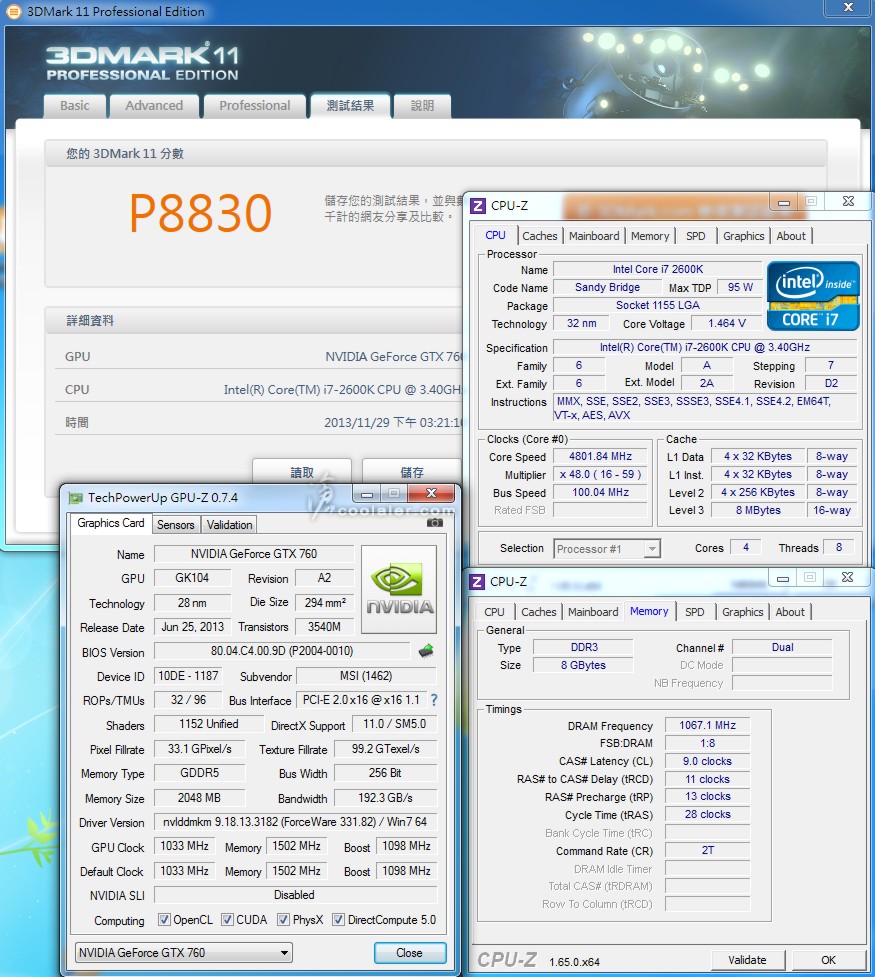The width and height of the screenshot is (875, 977).
Task: Click the Multiplier x 48.0 value
Action: click(x=600, y=474)
